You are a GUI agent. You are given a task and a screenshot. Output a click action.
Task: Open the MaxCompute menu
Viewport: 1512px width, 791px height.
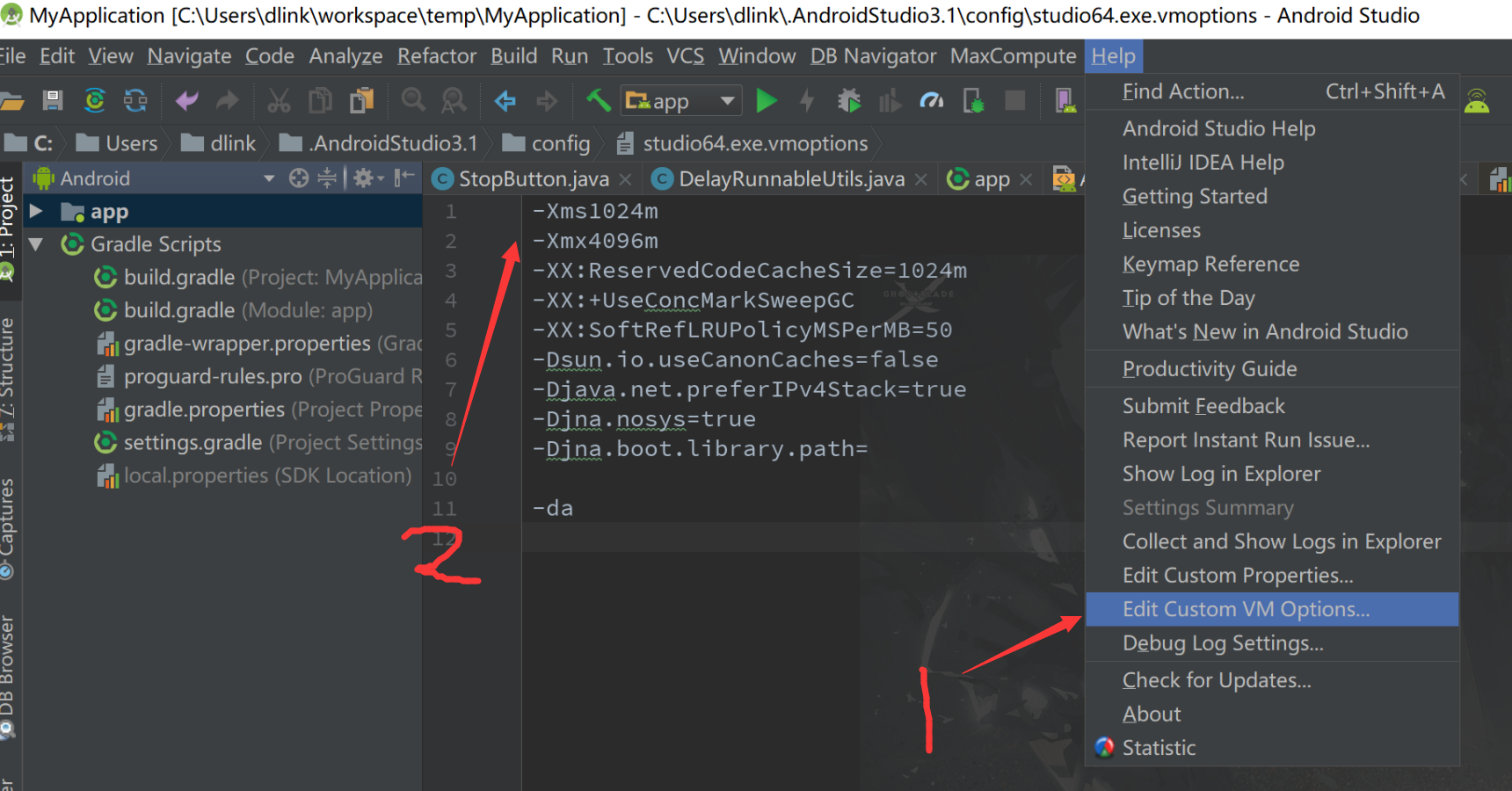(1013, 56)
